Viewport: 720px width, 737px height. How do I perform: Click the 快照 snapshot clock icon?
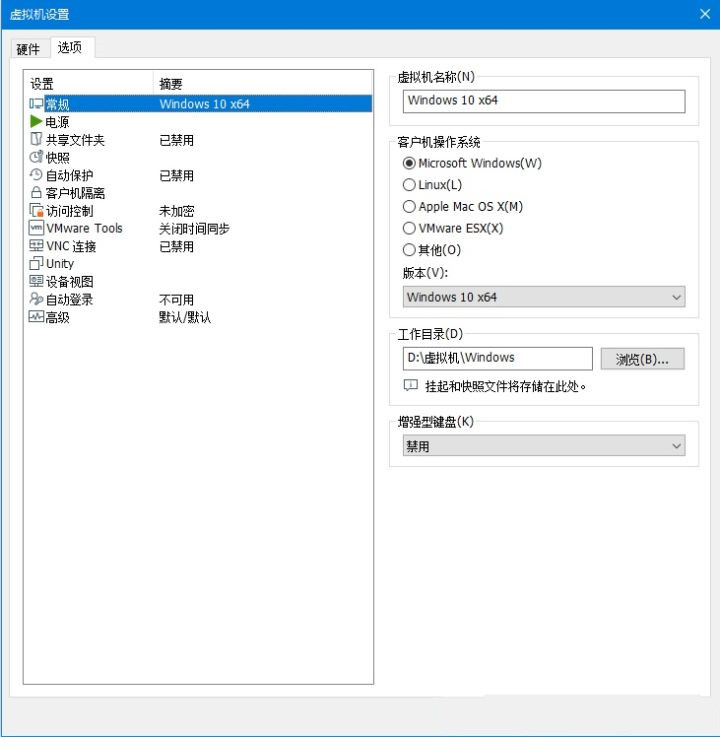[x=36, y=157]
